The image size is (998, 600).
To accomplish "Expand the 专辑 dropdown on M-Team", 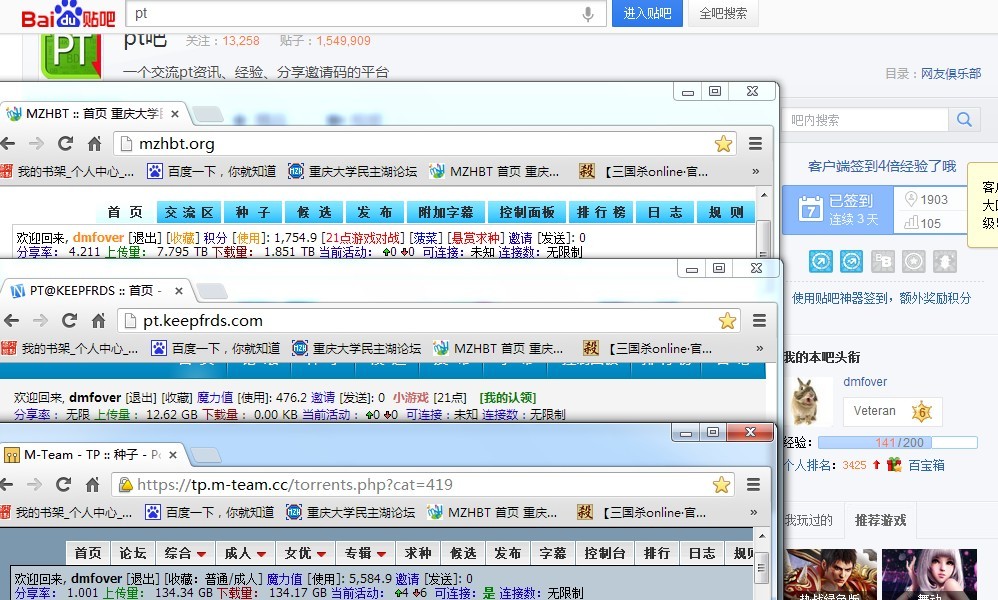I will click(x=365, y=554).
